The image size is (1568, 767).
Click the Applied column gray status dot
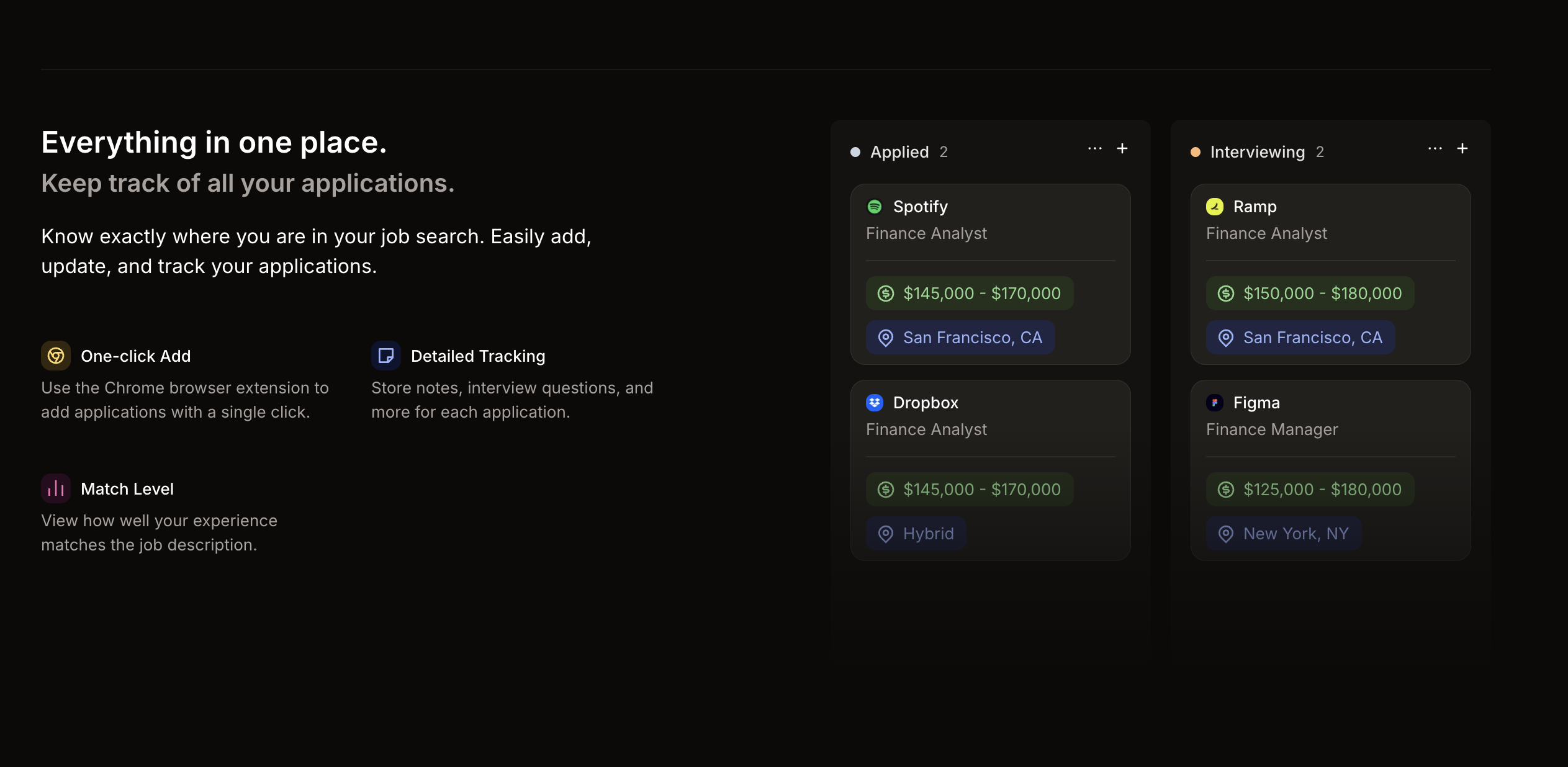pos(855,152)
